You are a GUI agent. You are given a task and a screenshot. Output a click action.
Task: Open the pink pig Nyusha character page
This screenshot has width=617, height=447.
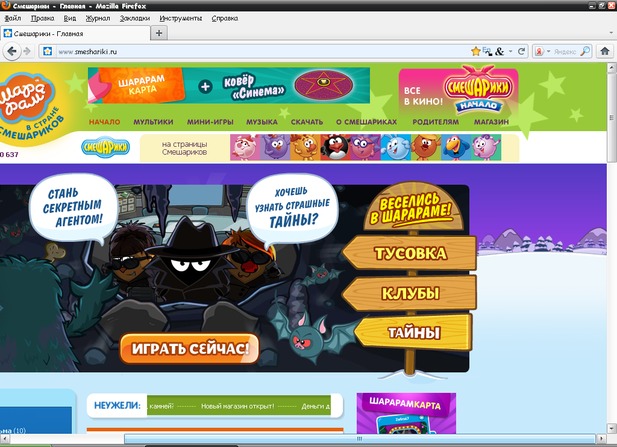[x=245, y=147]
